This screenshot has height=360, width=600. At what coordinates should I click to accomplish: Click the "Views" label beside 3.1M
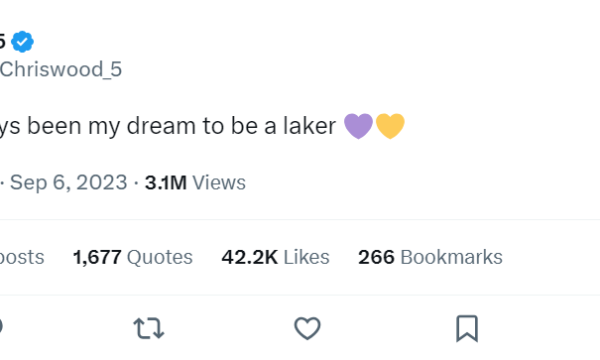(219, 182)
